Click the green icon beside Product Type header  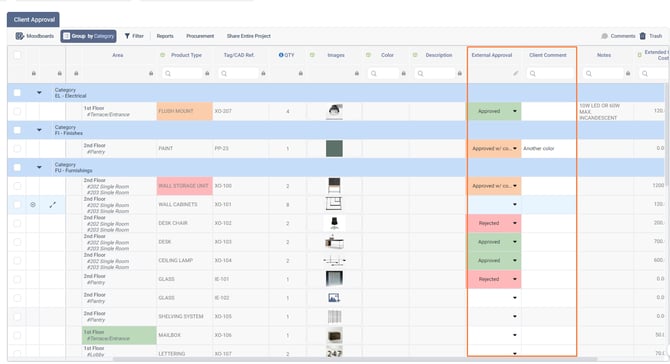point(162,55)
